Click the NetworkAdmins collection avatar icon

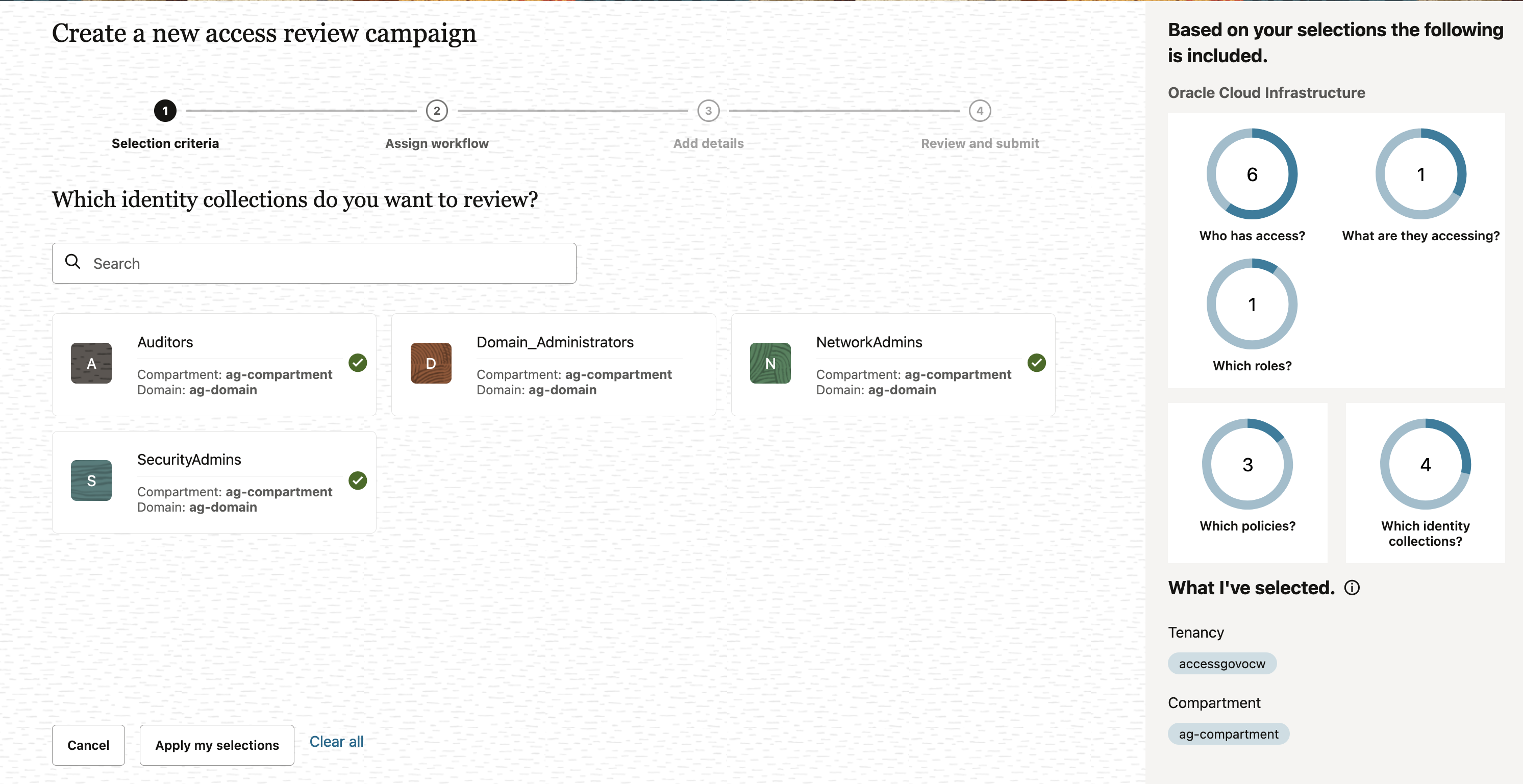coord(770,363)
